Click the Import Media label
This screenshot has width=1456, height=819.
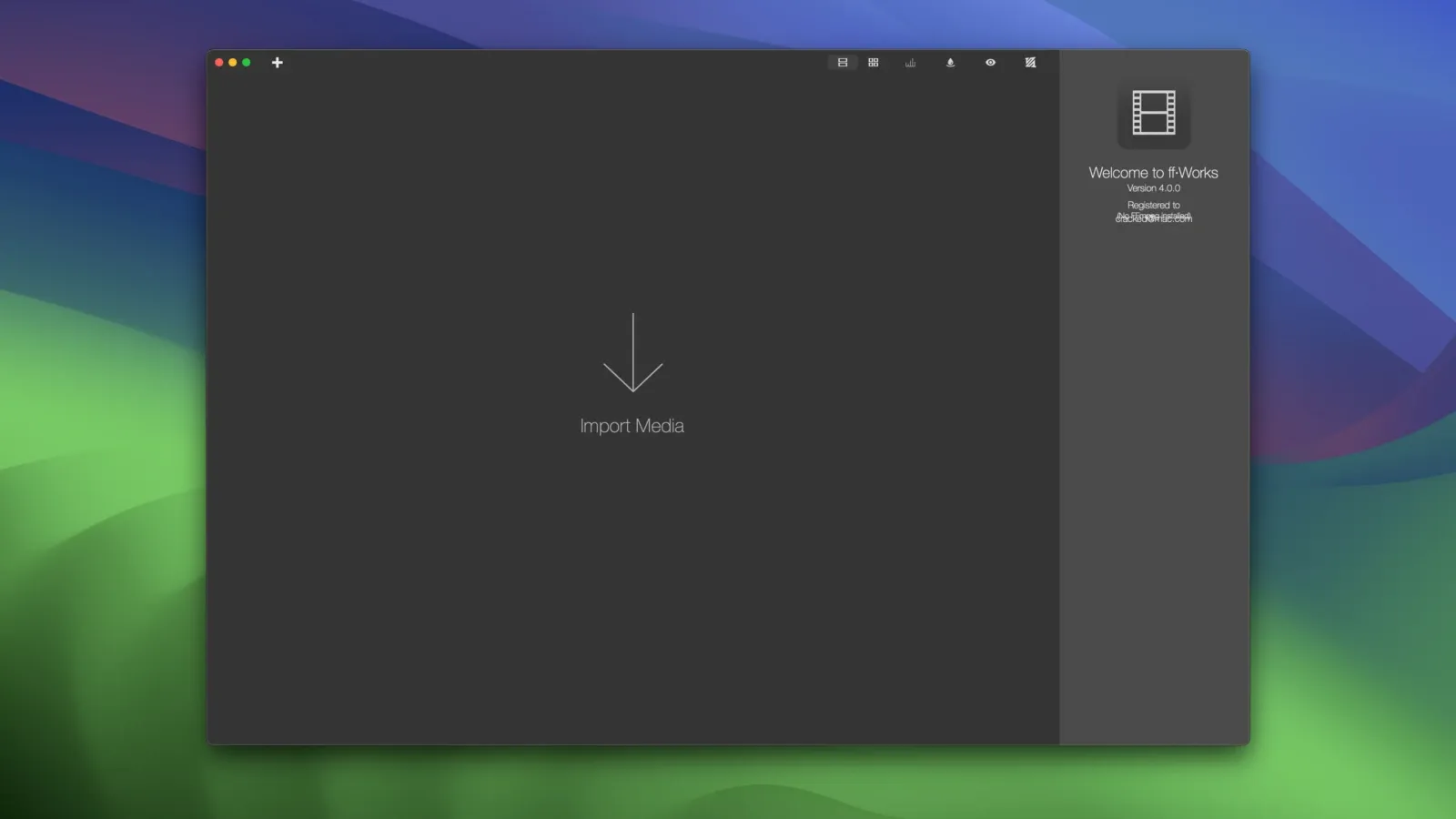pyautogui.click(x=632, y=426)
